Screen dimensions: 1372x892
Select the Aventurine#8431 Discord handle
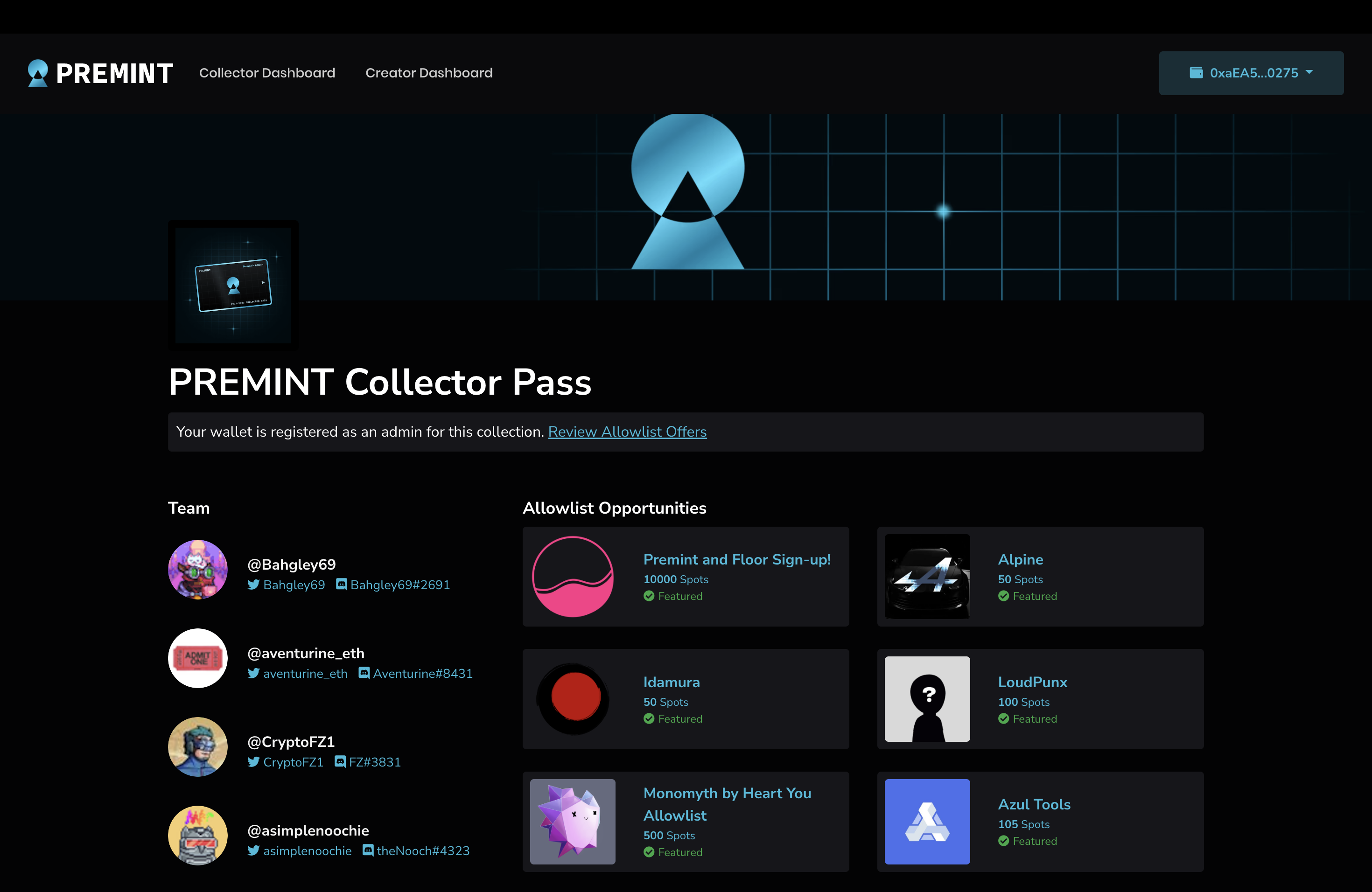coord(423,674)
